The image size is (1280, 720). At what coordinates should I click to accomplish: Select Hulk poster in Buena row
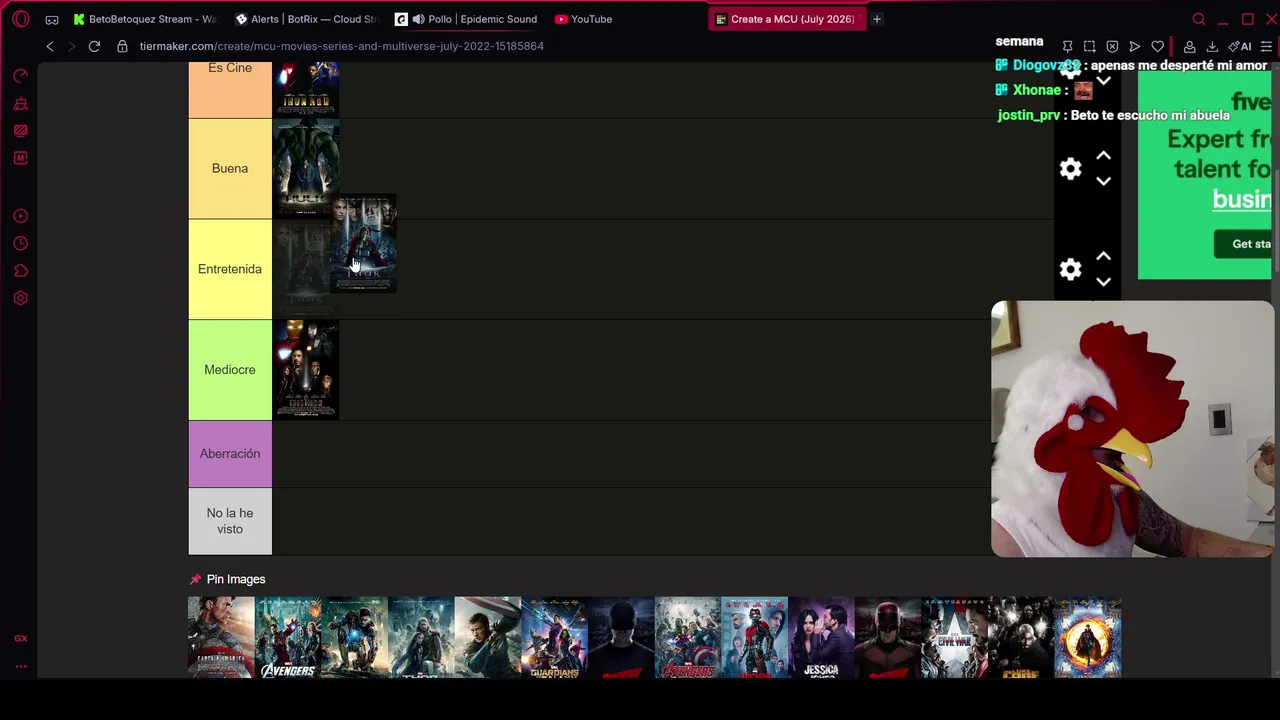(x=306, y=168)
